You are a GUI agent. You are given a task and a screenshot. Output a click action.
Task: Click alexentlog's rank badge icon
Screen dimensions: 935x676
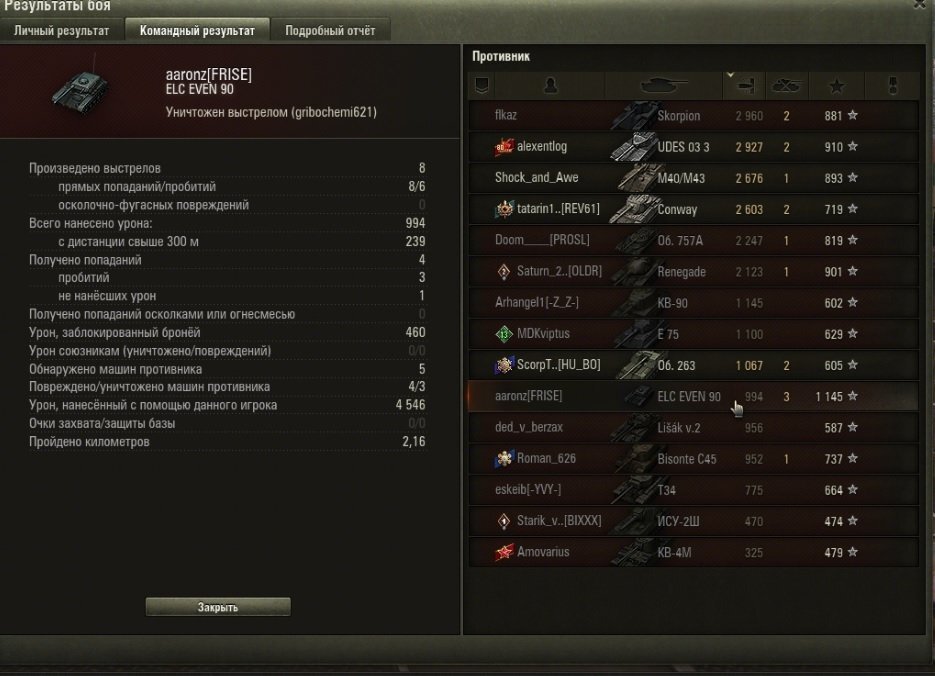click(504, 147)
